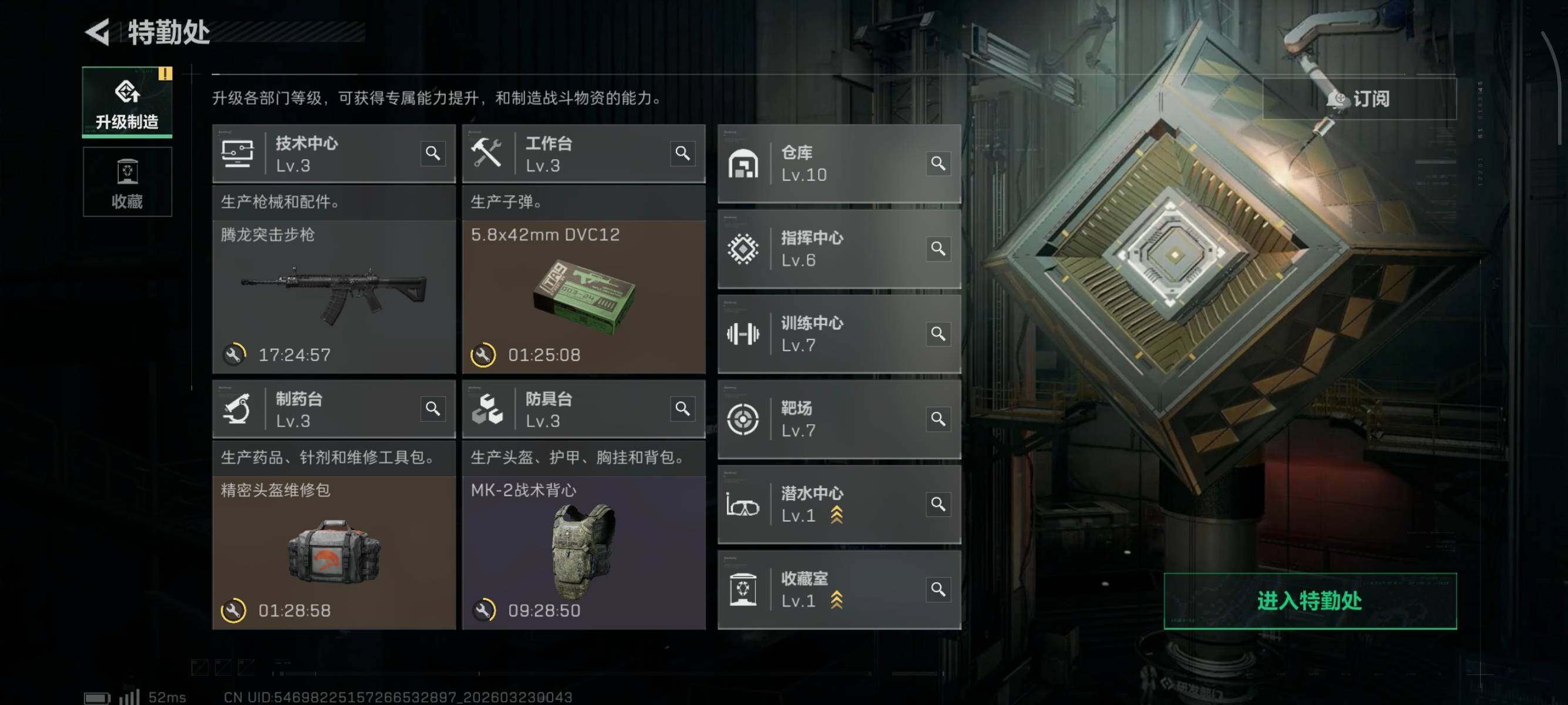Viewport: 1568px width, 705px height.
Task: Inspect 指挥中心 with its magnifier icon
Action: coord(938,249)
